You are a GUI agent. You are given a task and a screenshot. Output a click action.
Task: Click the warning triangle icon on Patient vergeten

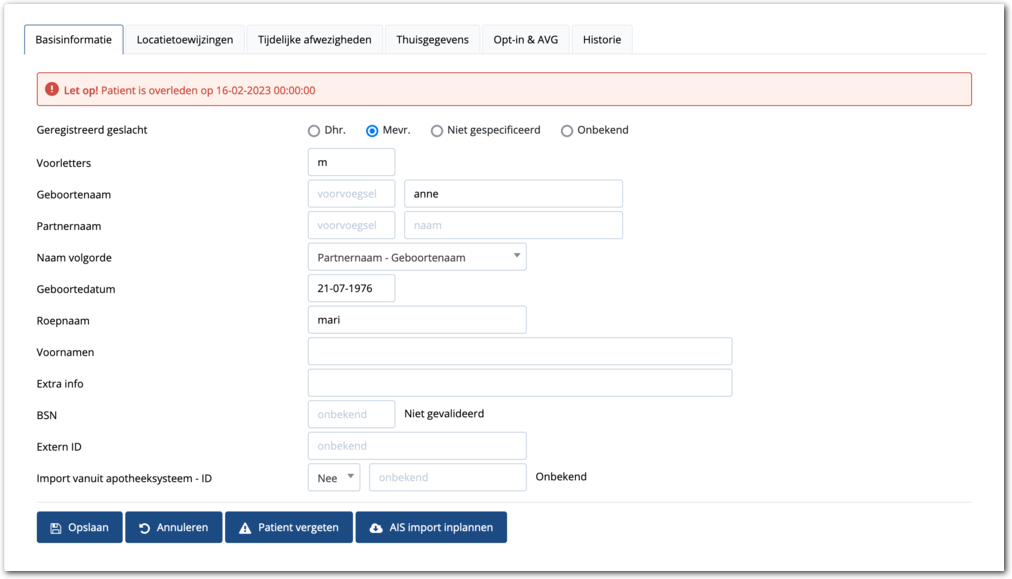[244, 527]
